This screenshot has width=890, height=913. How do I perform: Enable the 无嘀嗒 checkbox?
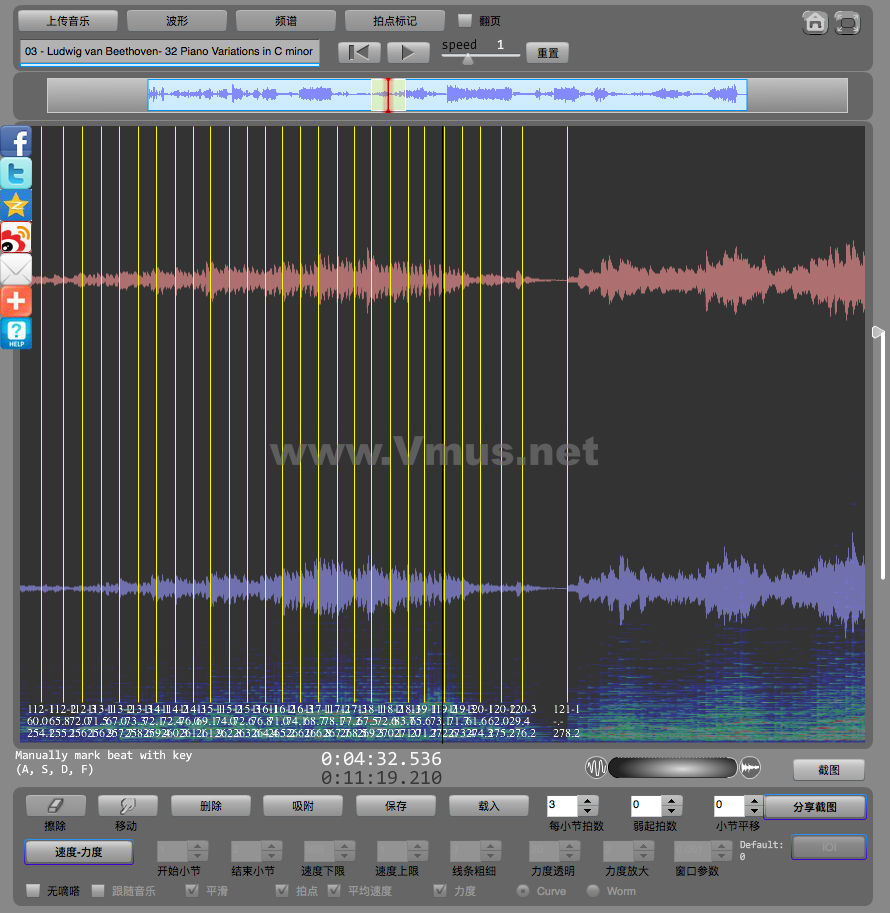coord(33,890)
